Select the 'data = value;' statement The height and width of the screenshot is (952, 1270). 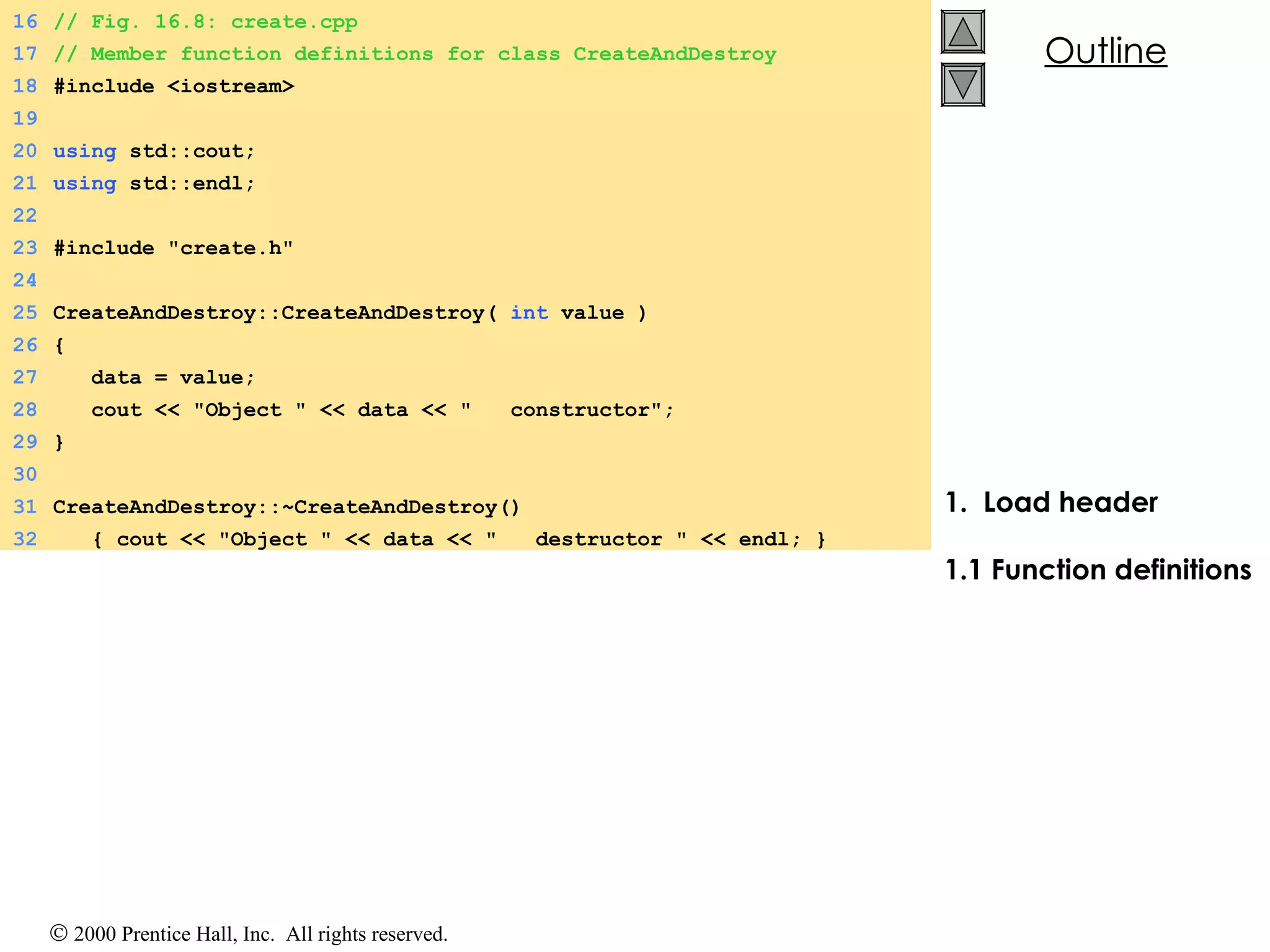pos(173,377)
